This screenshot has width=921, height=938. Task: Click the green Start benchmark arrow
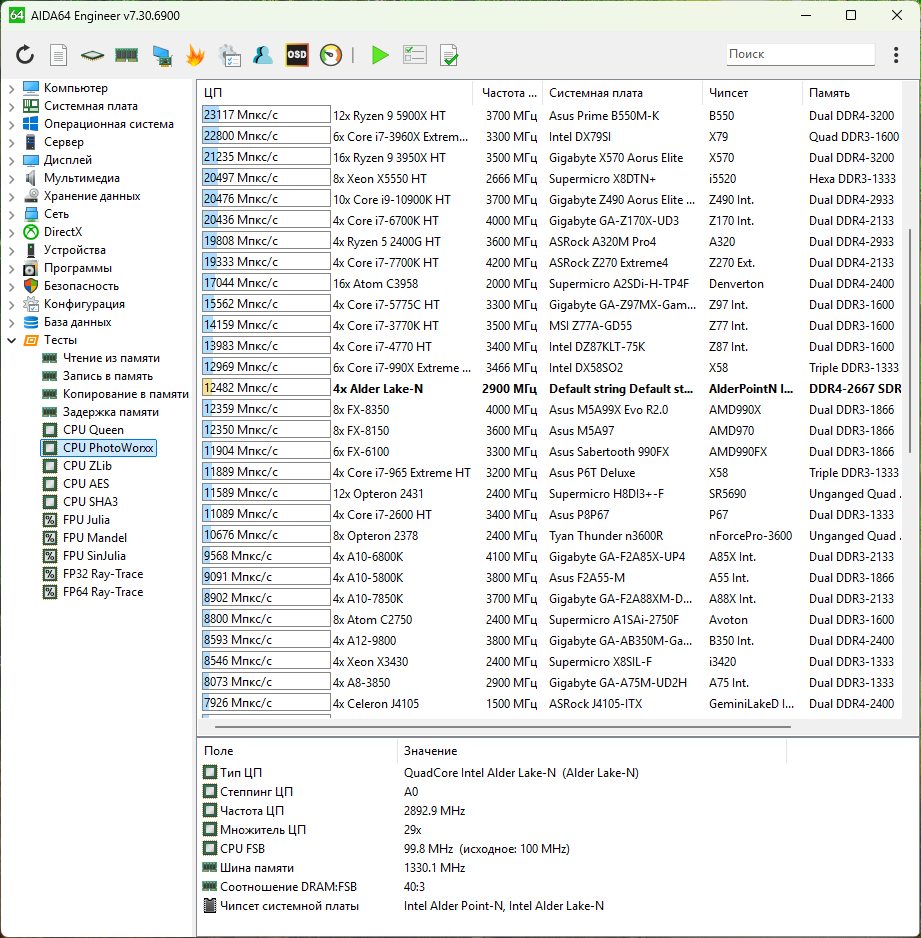point(380,55)
